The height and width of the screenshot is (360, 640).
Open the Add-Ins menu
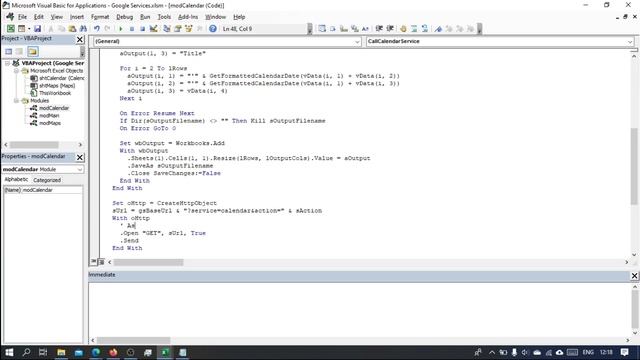point(188,17)
